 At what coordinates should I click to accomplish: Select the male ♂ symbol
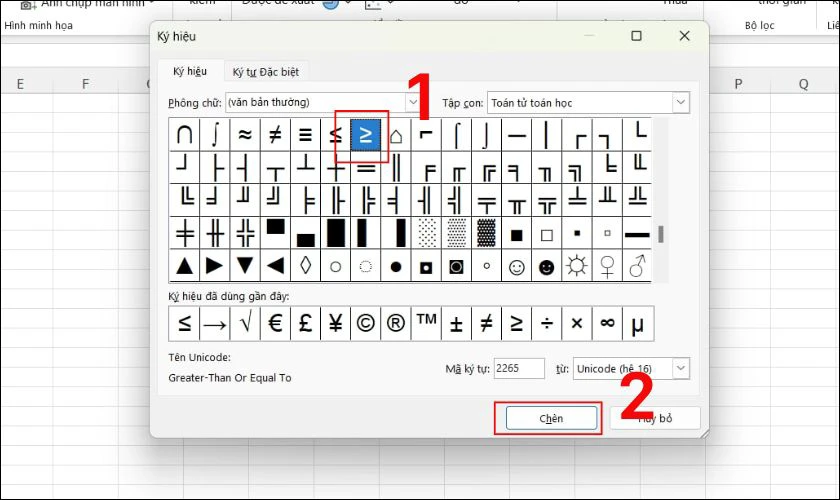(637, 265)
